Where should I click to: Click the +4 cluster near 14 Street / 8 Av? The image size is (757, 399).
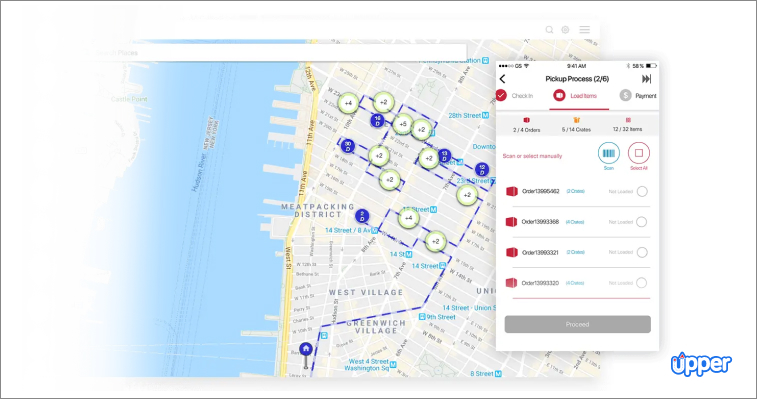point(408,218)
